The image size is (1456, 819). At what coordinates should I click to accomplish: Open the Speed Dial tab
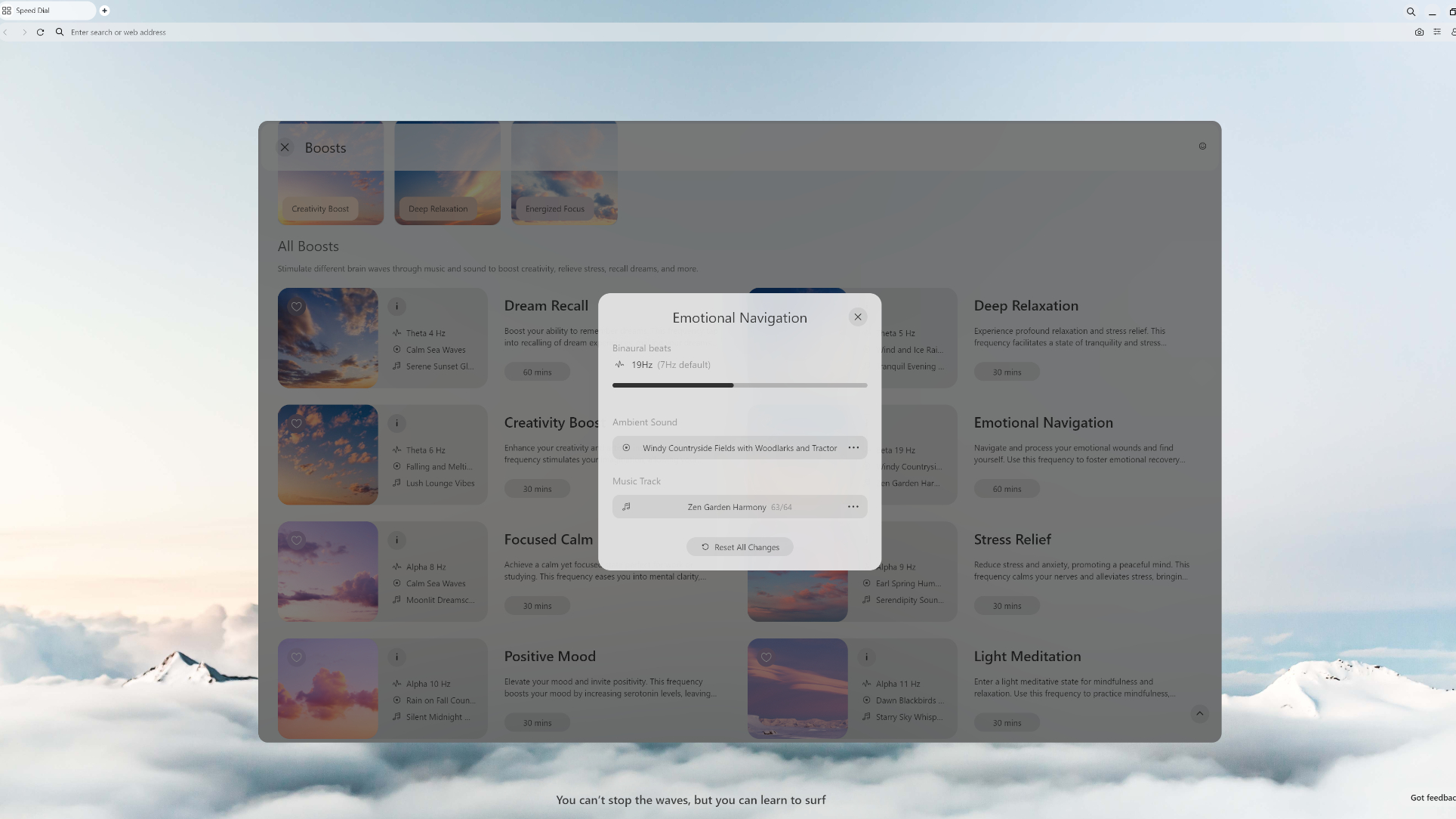tap(47, 11)
